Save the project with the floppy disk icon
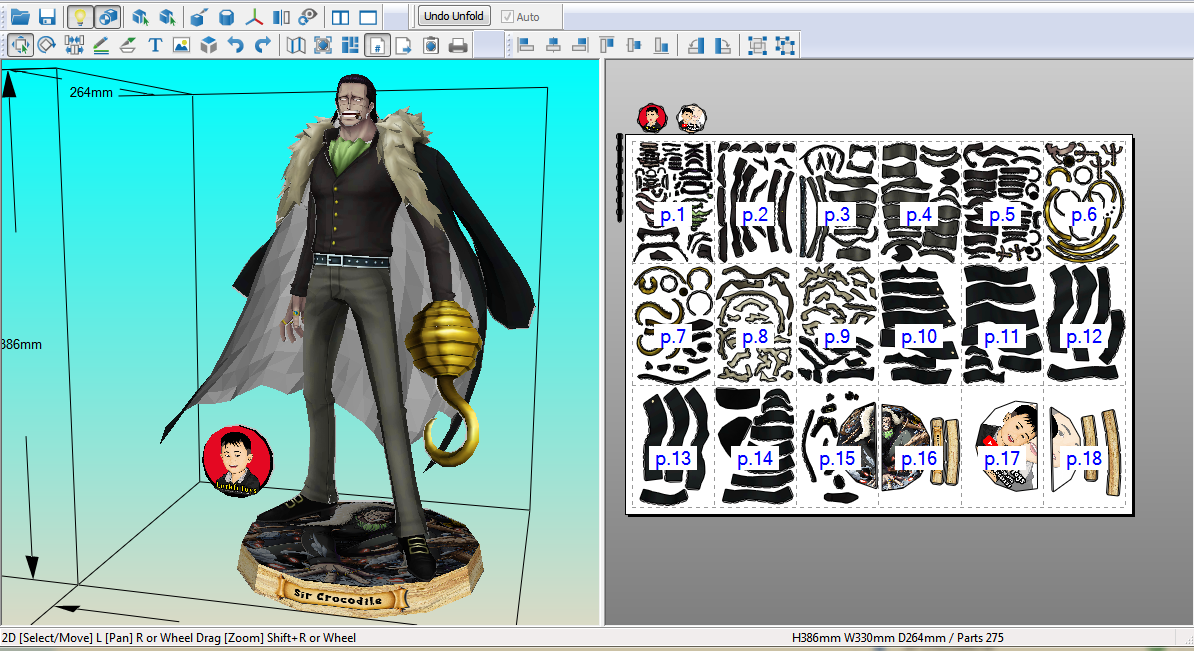 47,17
